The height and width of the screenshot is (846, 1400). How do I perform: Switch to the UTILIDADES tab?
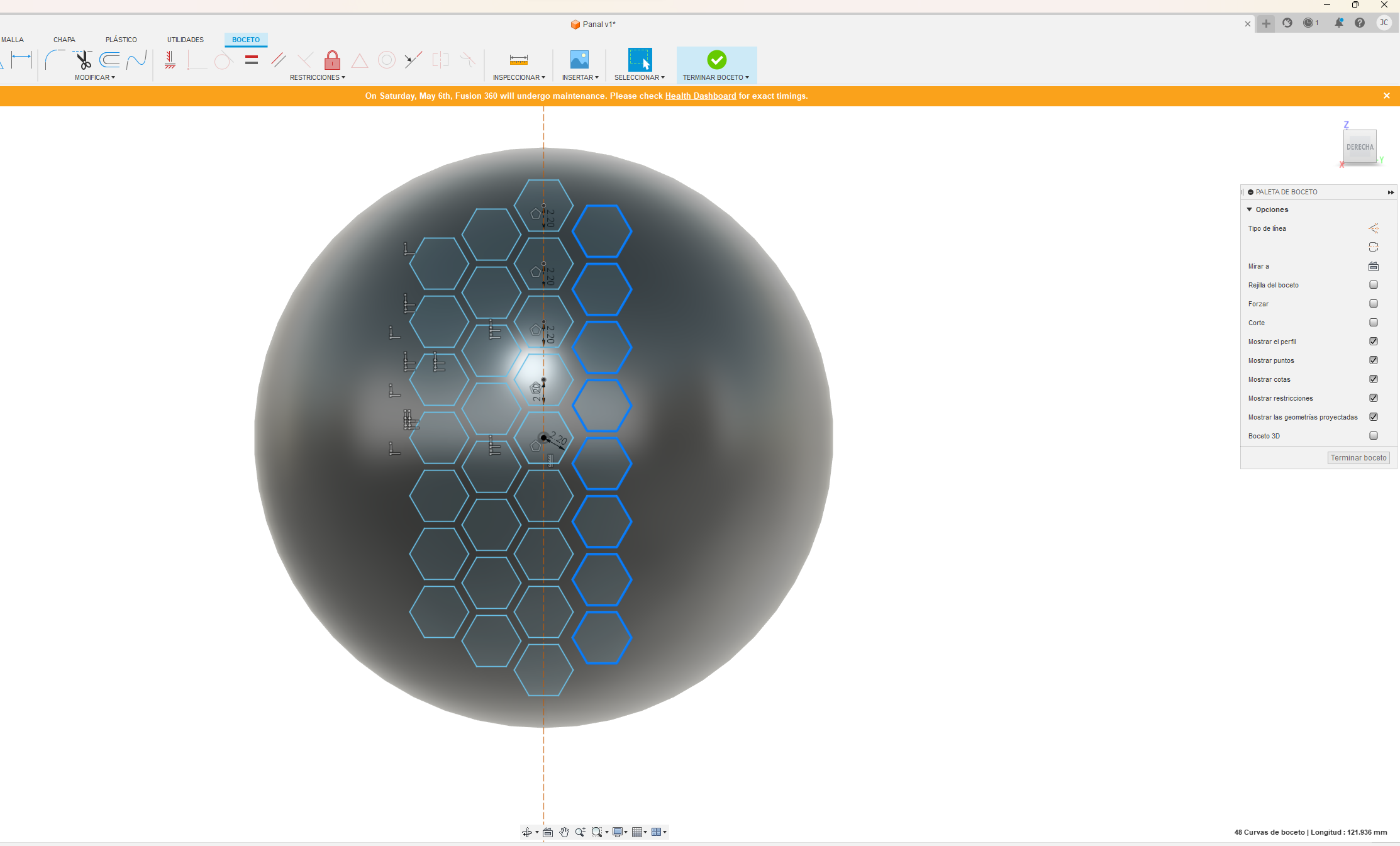pos(186,40)
